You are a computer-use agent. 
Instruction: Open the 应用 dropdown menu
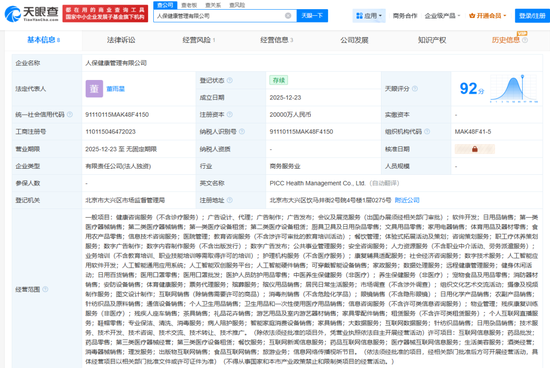coord(369,16)
